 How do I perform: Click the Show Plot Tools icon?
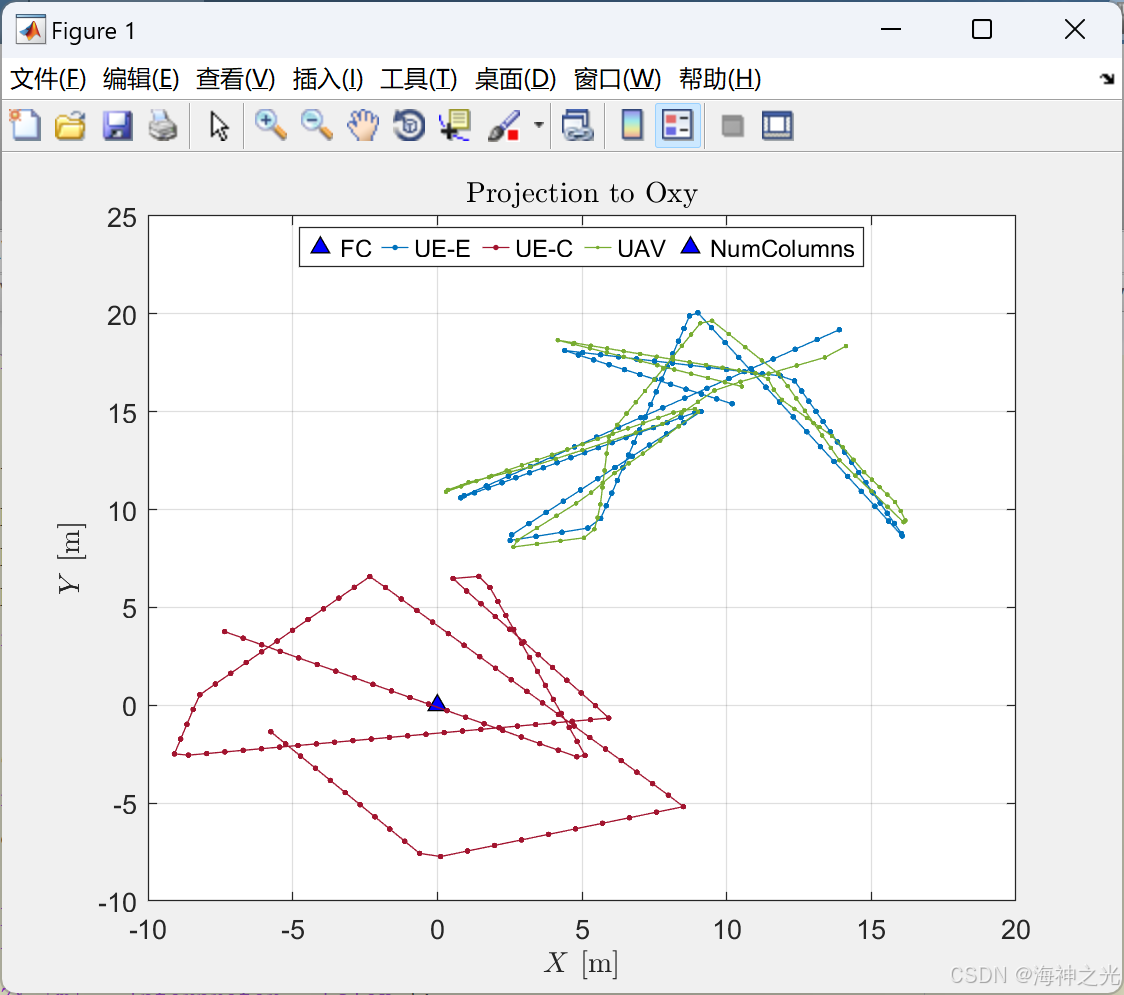pos(777,125)
